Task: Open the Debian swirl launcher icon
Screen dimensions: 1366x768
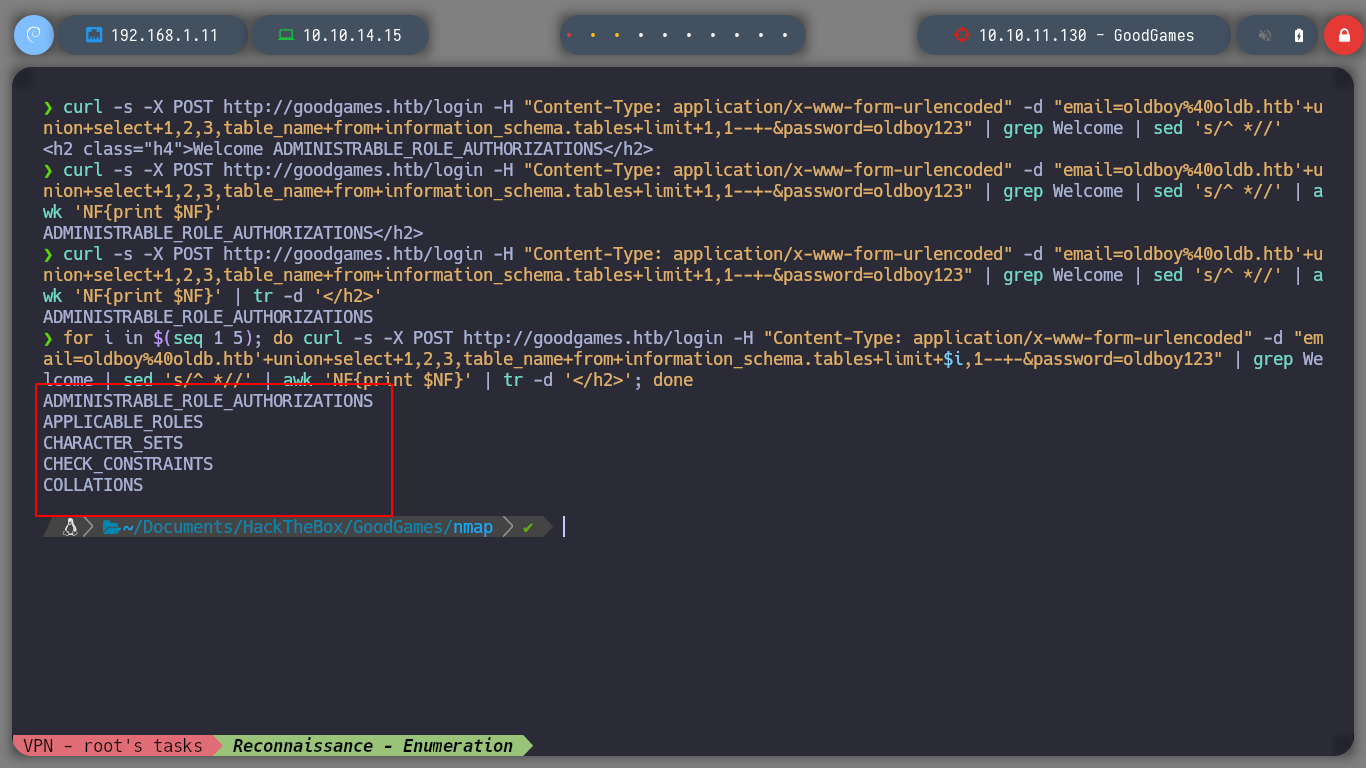Action: (33, 35)
